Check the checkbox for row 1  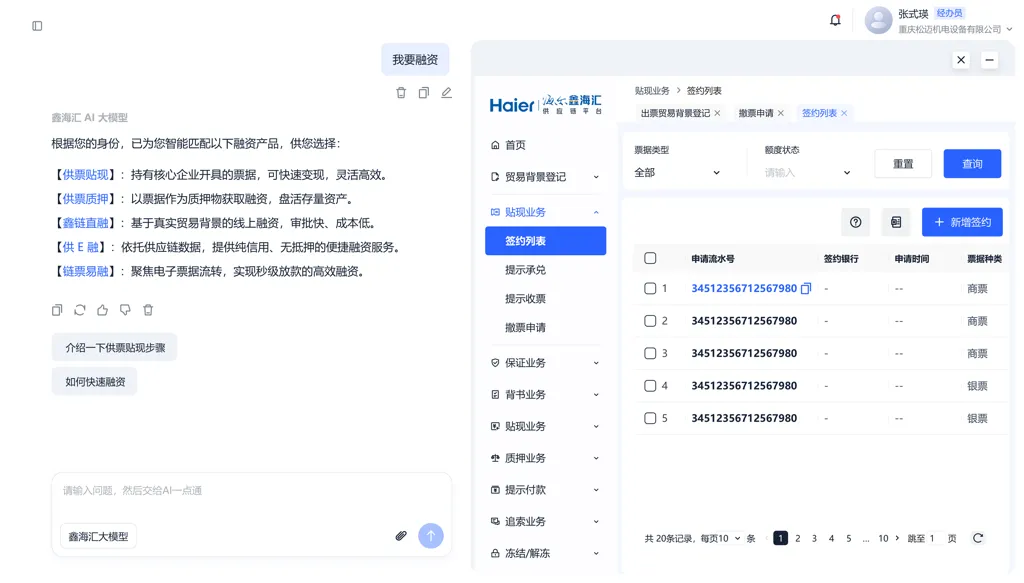pyautogui.click(x=650, y=289)
